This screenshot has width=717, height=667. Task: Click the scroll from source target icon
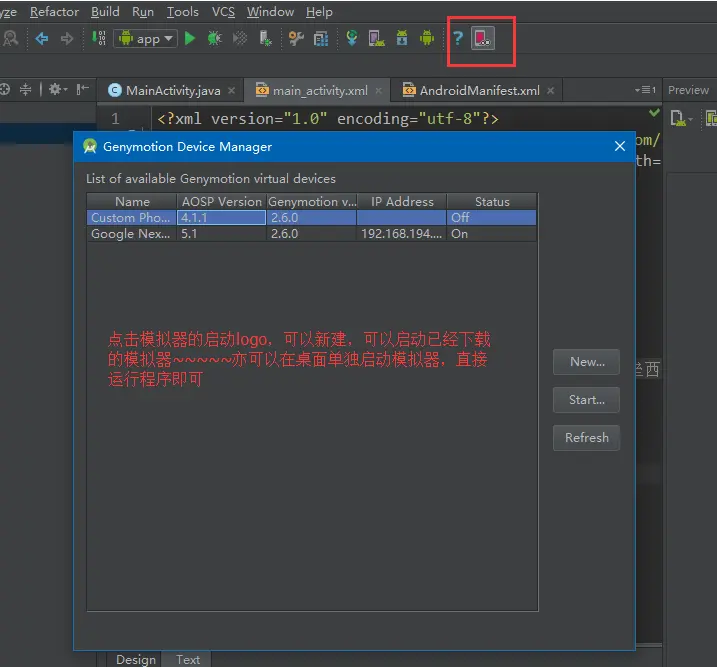[x=5, y=89]
